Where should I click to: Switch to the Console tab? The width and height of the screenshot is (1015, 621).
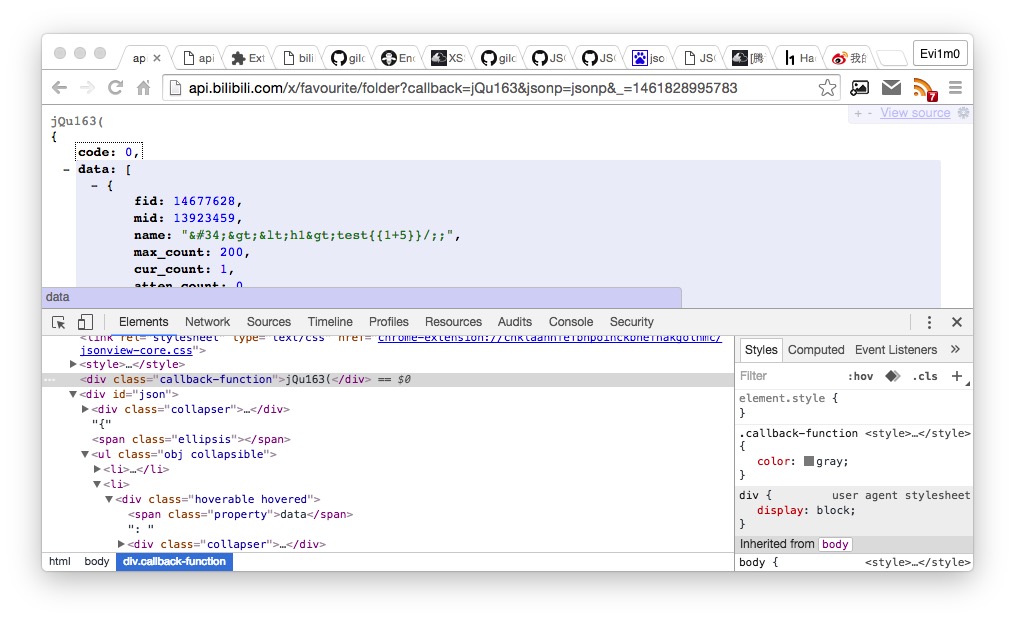click(570, 322)
